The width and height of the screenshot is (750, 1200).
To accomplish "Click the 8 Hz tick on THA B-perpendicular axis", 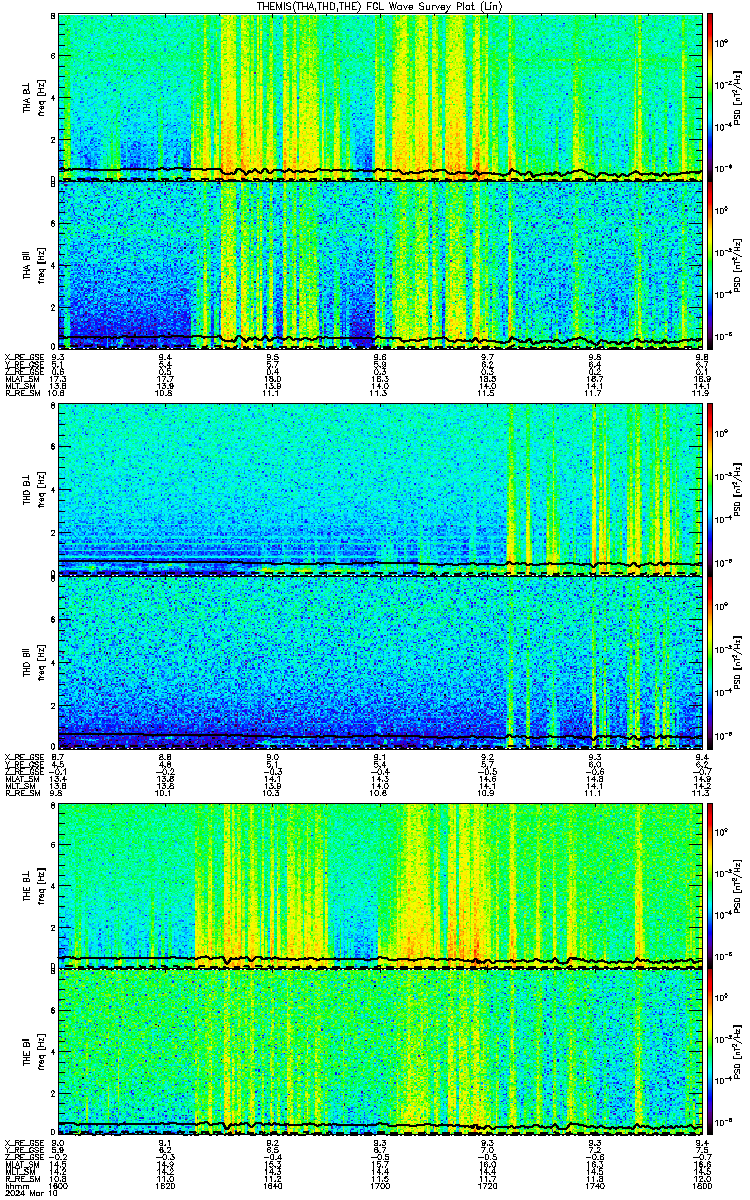I will pos(53,18).
